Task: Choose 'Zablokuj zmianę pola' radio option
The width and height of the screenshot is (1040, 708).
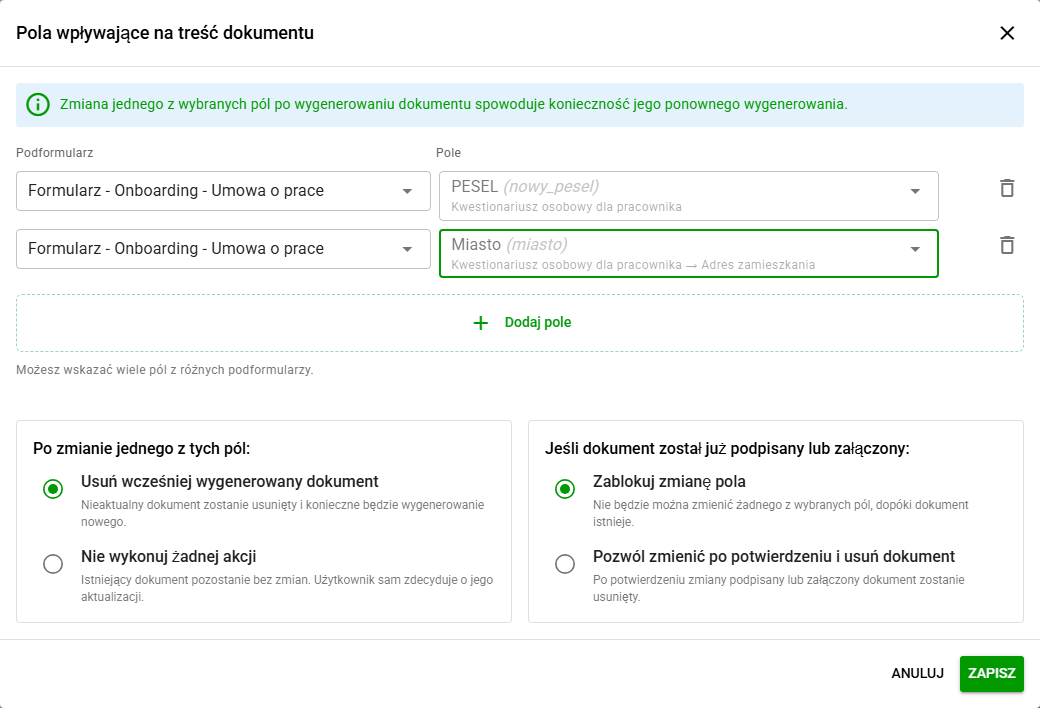Action: click(x=565, y=489)
